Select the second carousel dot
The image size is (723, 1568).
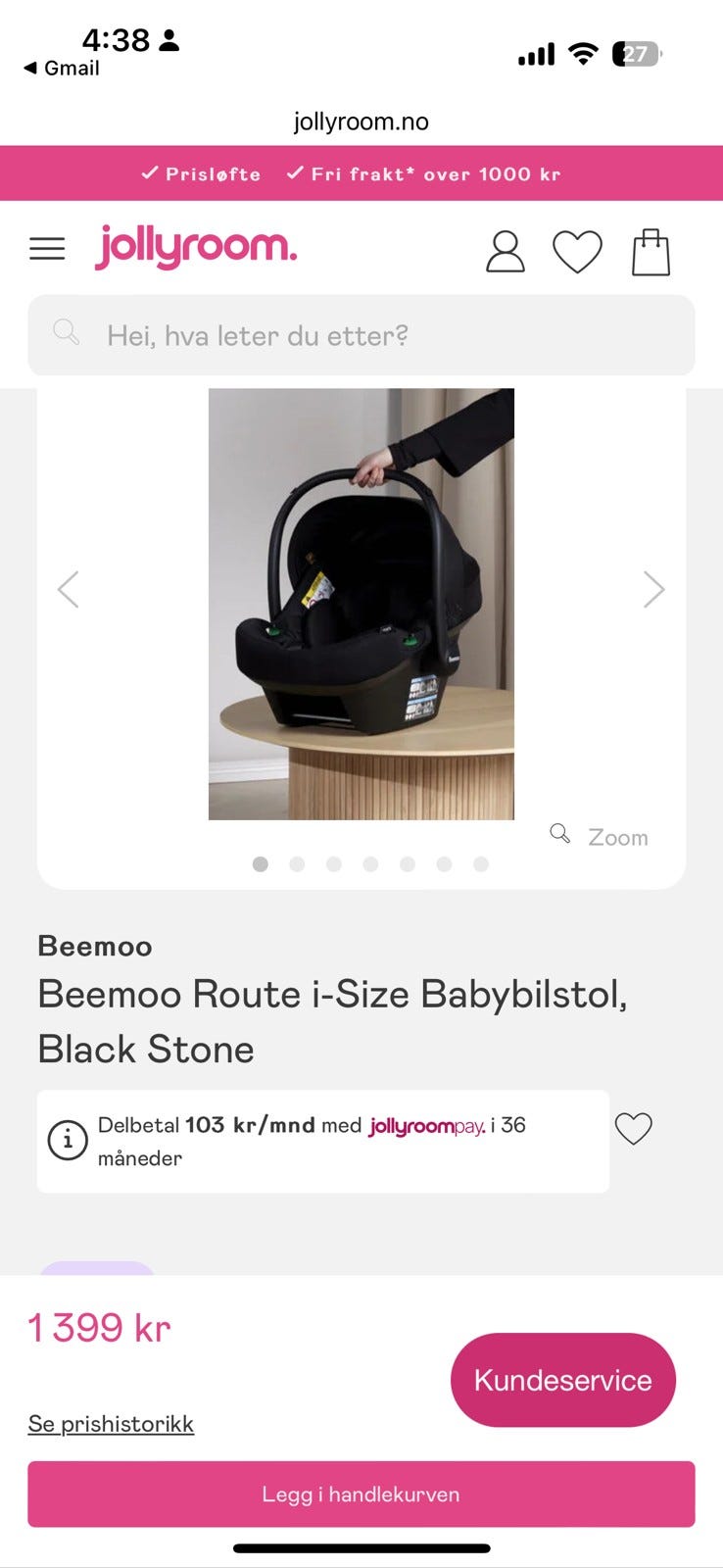[297, 863]
